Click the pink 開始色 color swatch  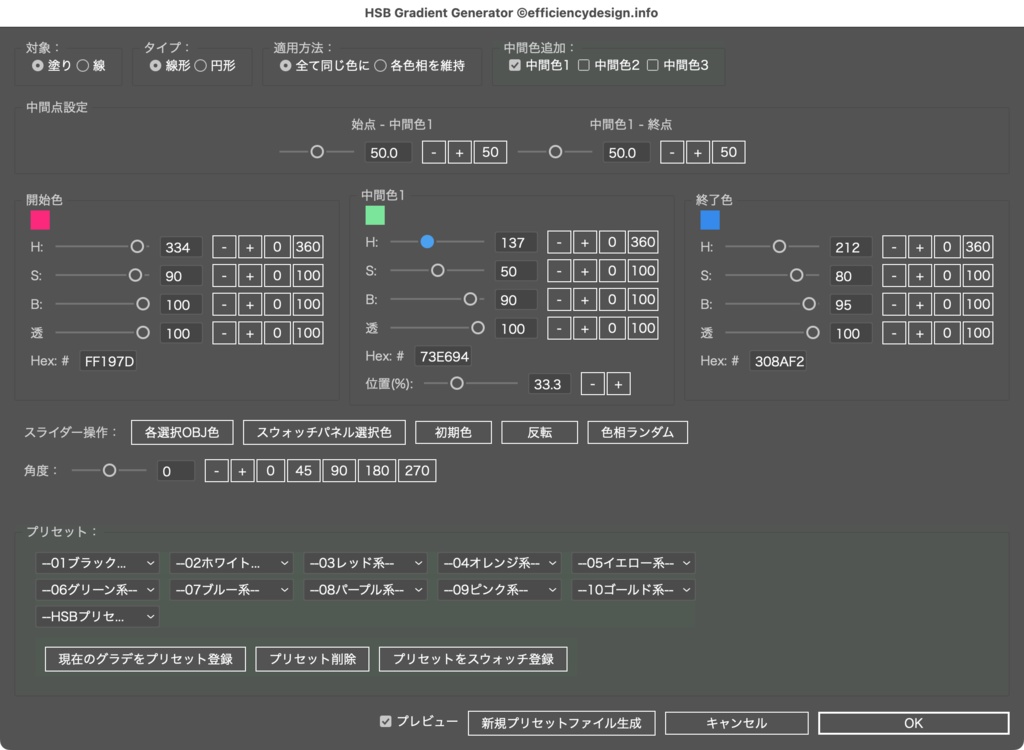(39, 218)
